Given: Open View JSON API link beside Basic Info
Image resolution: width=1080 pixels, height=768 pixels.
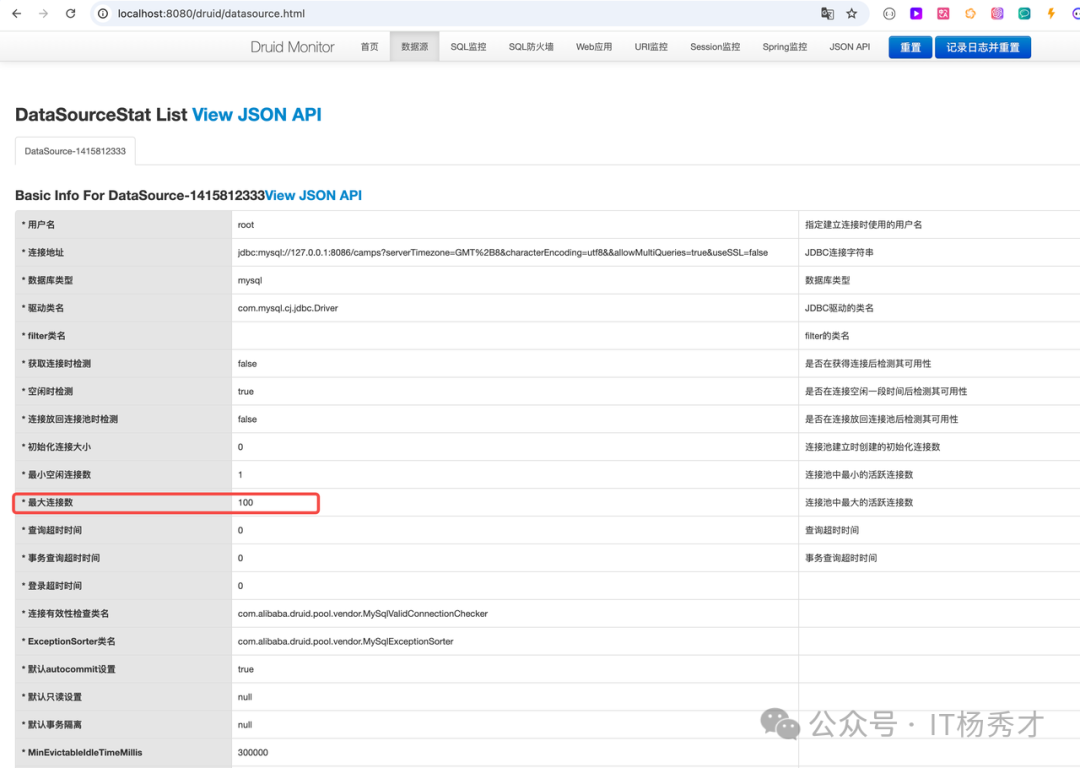Looking at the screenshot, I should (x=313, y=196).
